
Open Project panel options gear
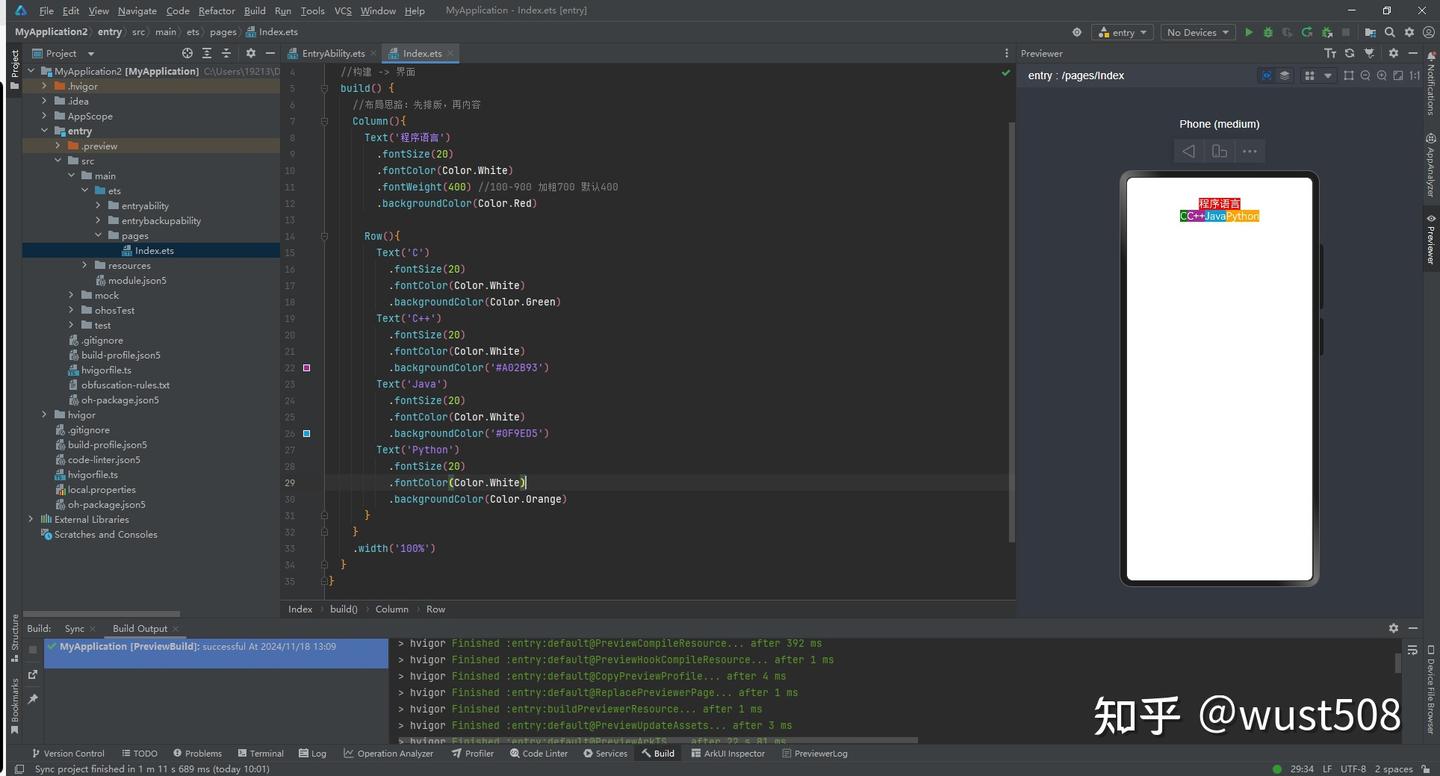tap(250, 53)
